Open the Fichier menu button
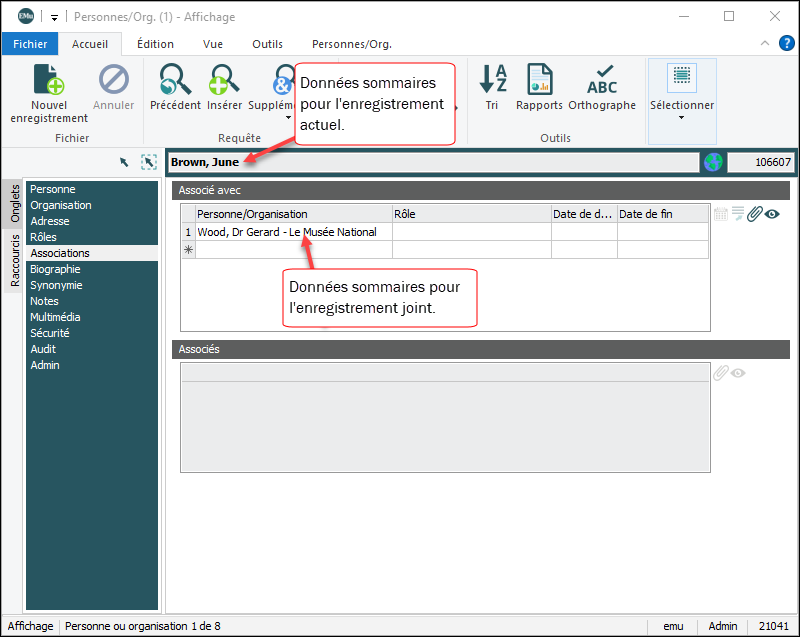 [30, 44]
